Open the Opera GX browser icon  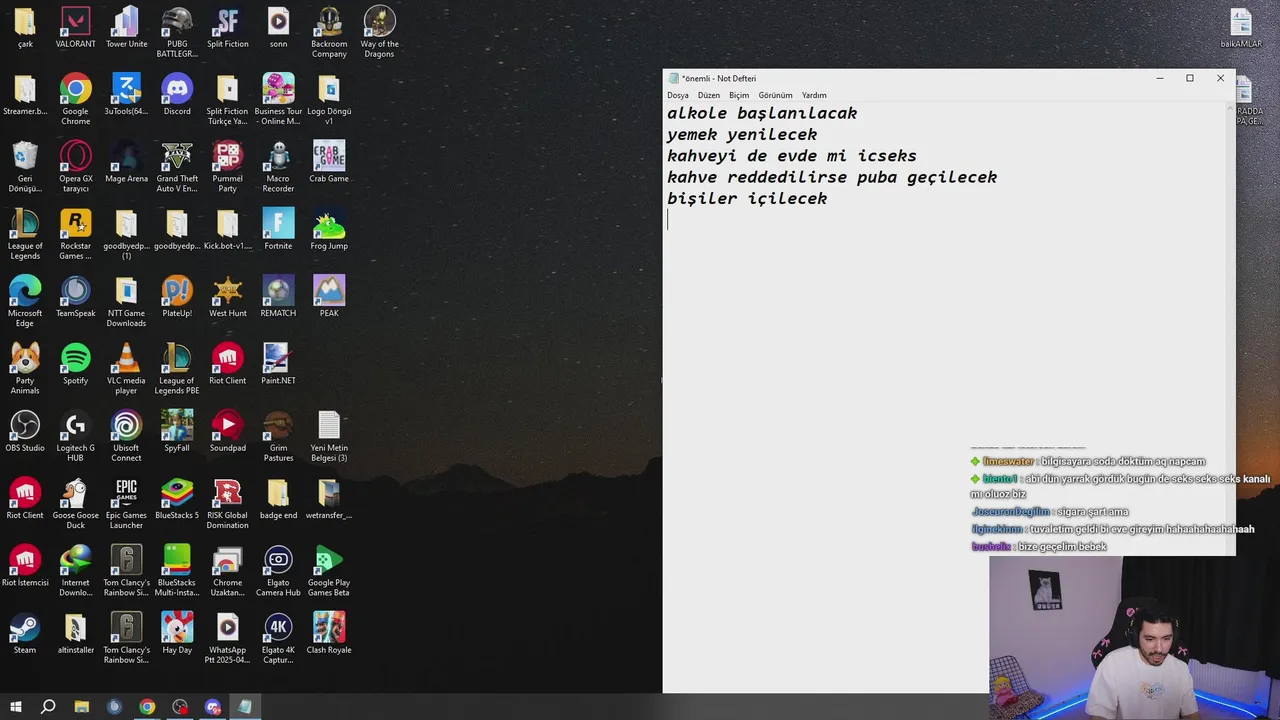pyautogui.click(x=75, y=166)
